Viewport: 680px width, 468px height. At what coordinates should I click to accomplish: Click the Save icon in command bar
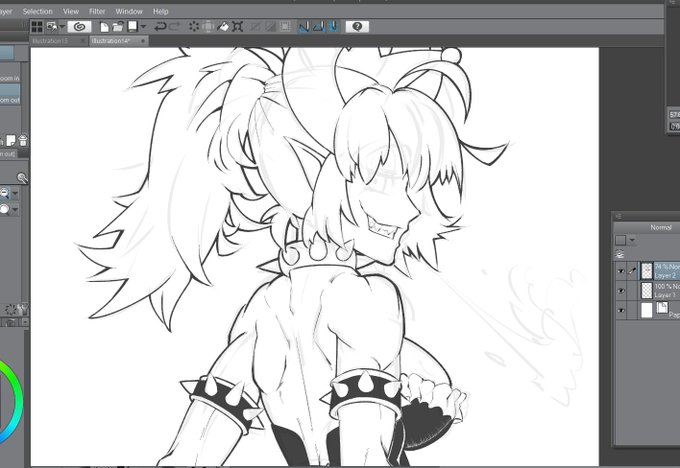[x=133, y=26]
